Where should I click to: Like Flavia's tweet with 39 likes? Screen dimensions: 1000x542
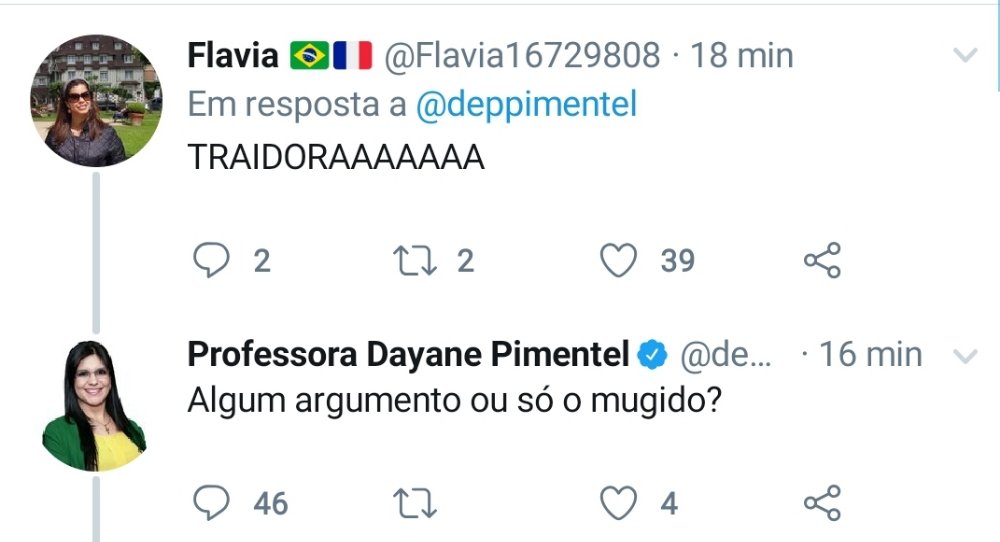(619, 261)
